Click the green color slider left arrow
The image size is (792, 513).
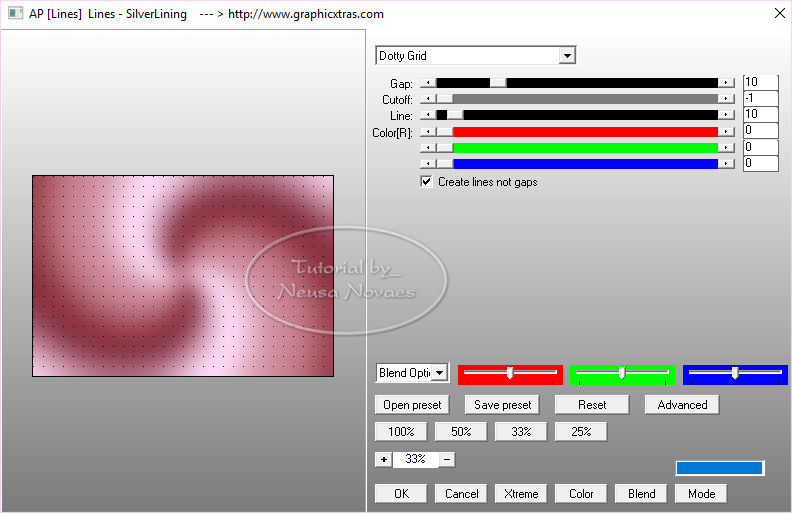point(428,148)
